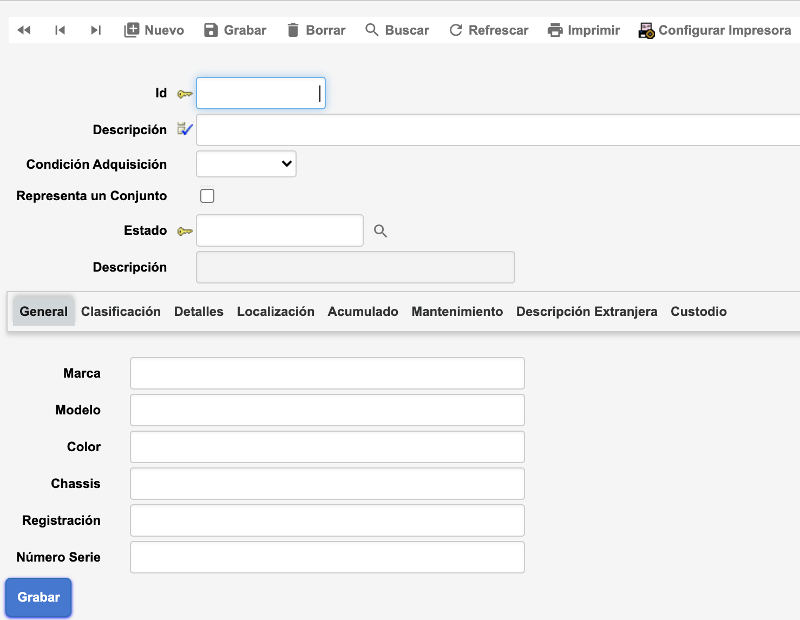Open the Localización tab
Screen dimensions: 800x620
click(x=275, y=311)
